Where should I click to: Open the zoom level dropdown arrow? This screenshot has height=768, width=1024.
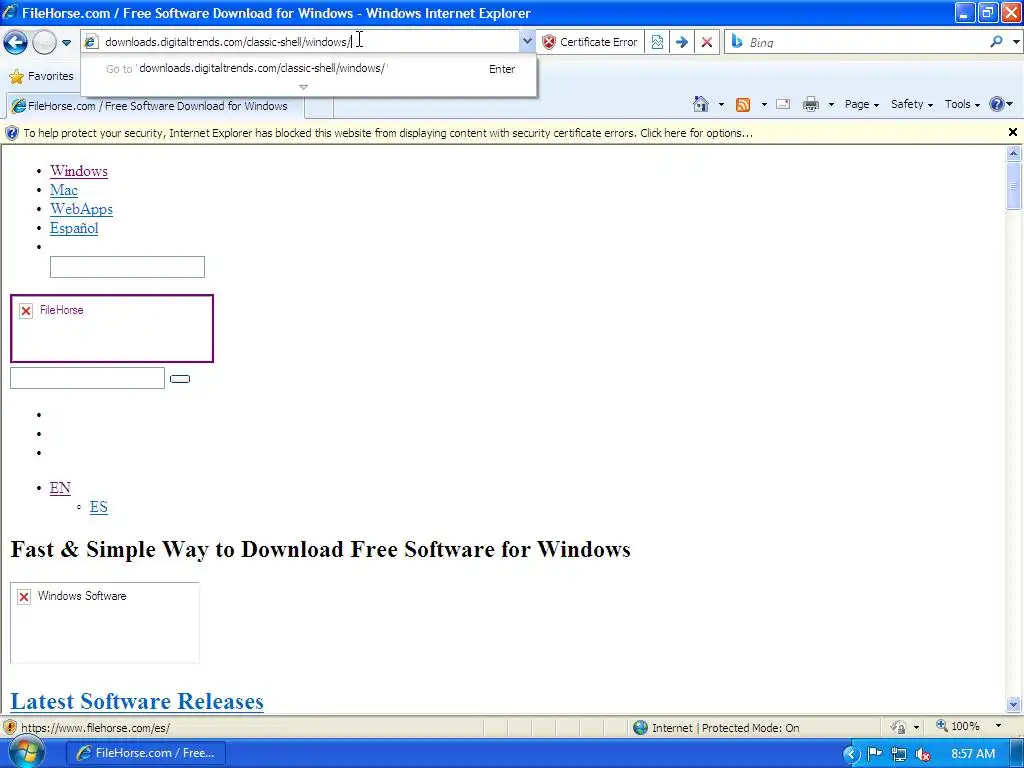pos(998,726)
